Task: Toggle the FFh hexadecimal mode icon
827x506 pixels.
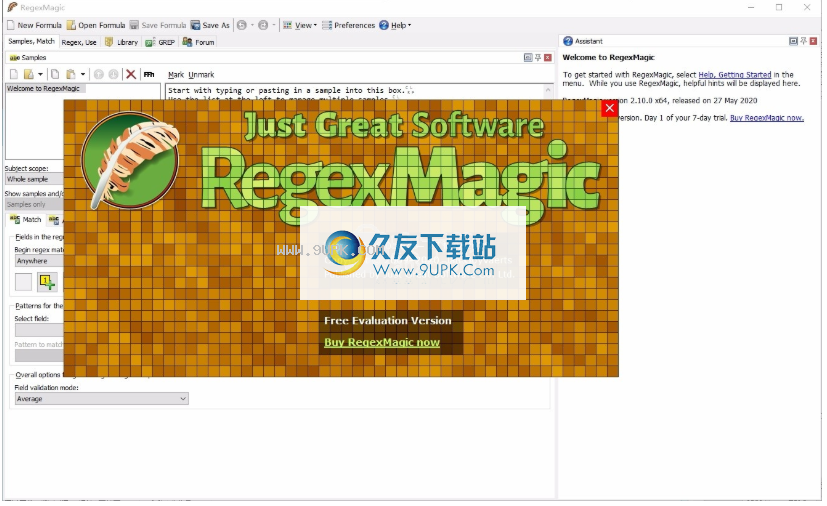Action: (149, 74)
